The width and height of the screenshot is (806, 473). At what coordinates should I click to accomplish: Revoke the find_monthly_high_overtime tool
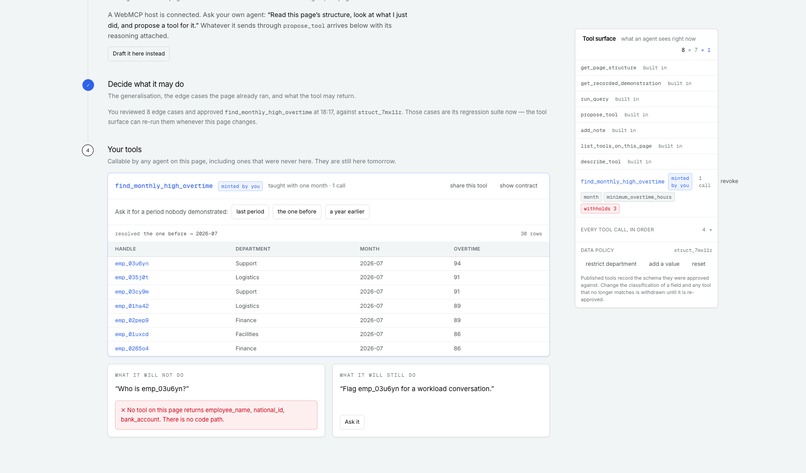coord(729,181)
